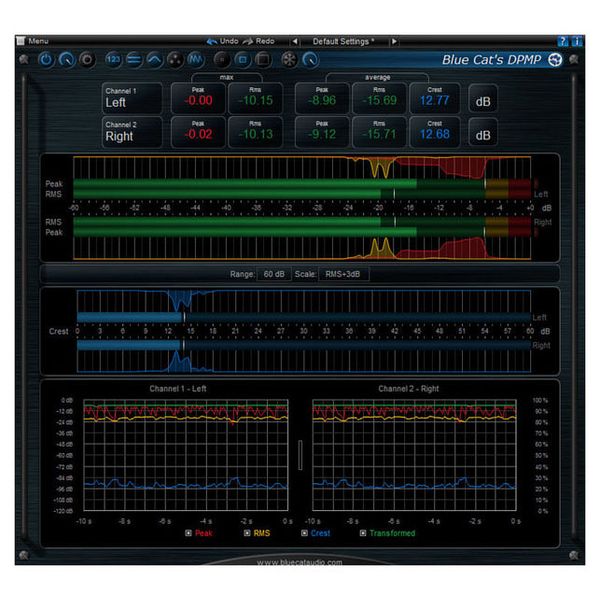Toggle the Peak curve checkbox
The width and height of the screenshot is (600, 600).
(x=188, y=533)
